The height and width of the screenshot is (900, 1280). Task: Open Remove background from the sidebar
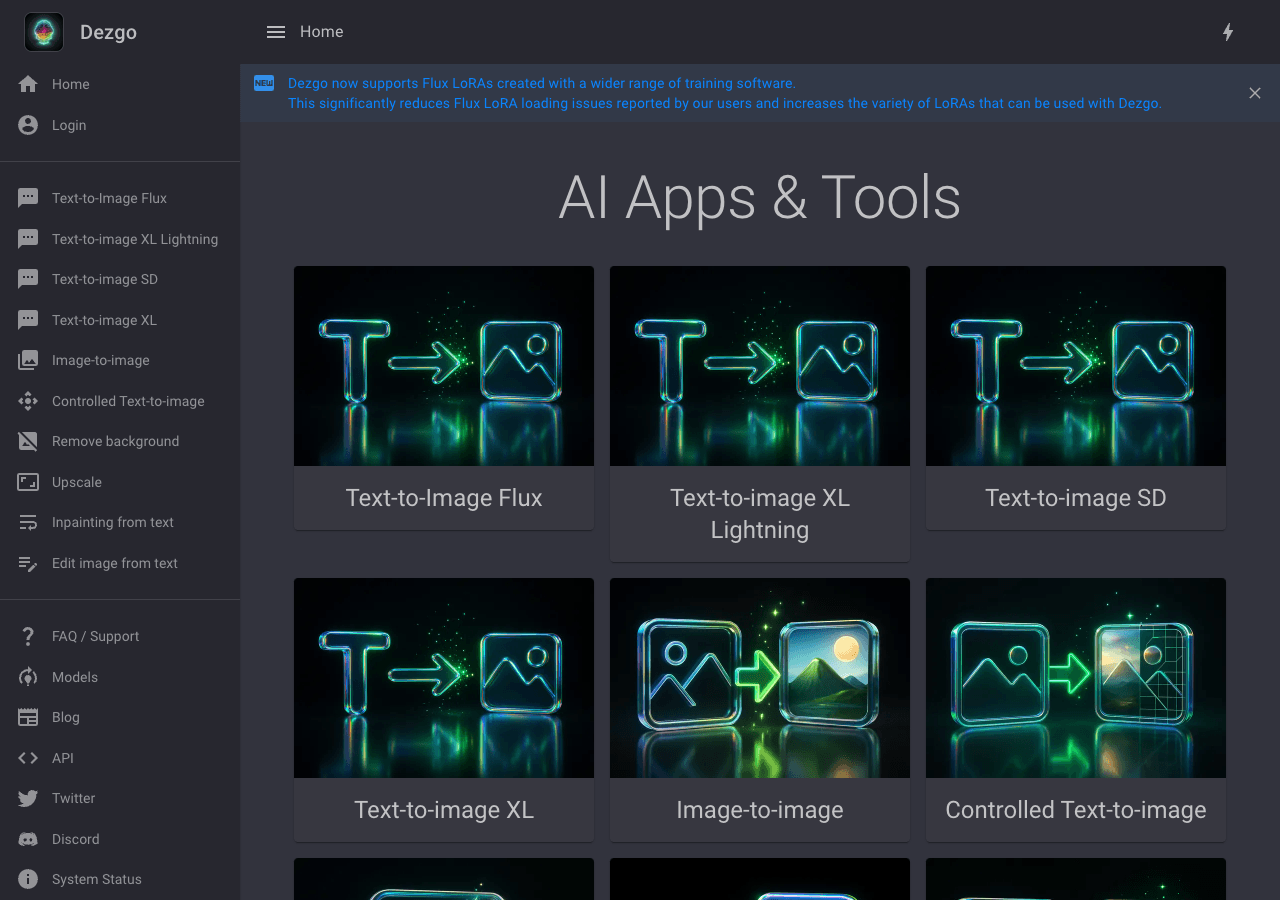tap(120, 441)
